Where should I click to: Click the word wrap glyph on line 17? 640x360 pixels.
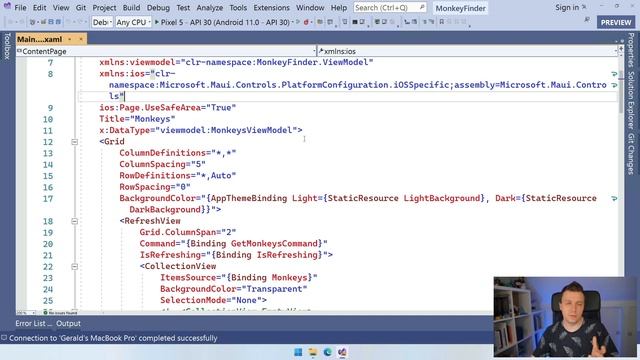click(614, 198)
